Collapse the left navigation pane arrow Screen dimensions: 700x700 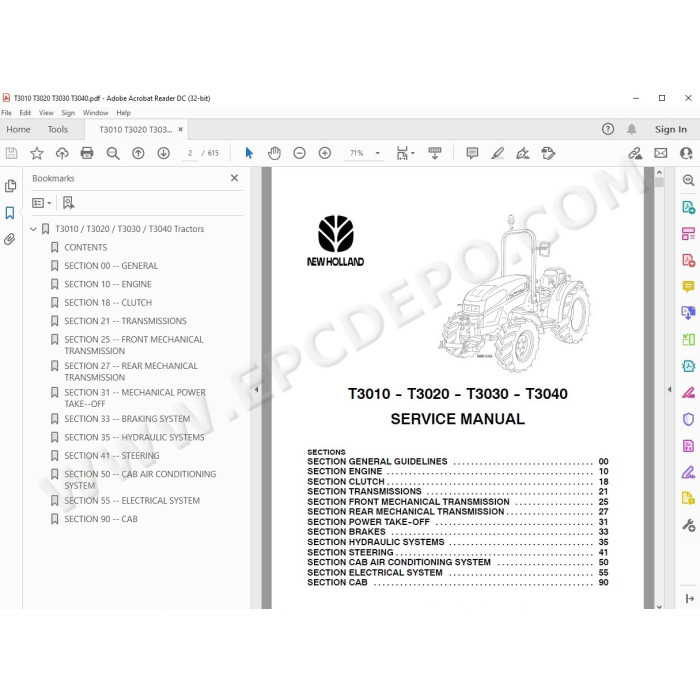coord(256,389)
